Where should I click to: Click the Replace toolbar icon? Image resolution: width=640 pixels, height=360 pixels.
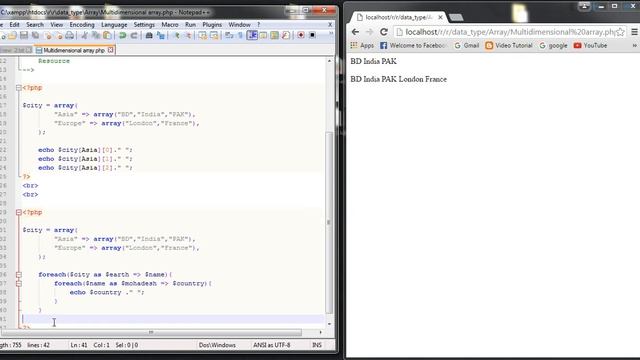point(160,36)
